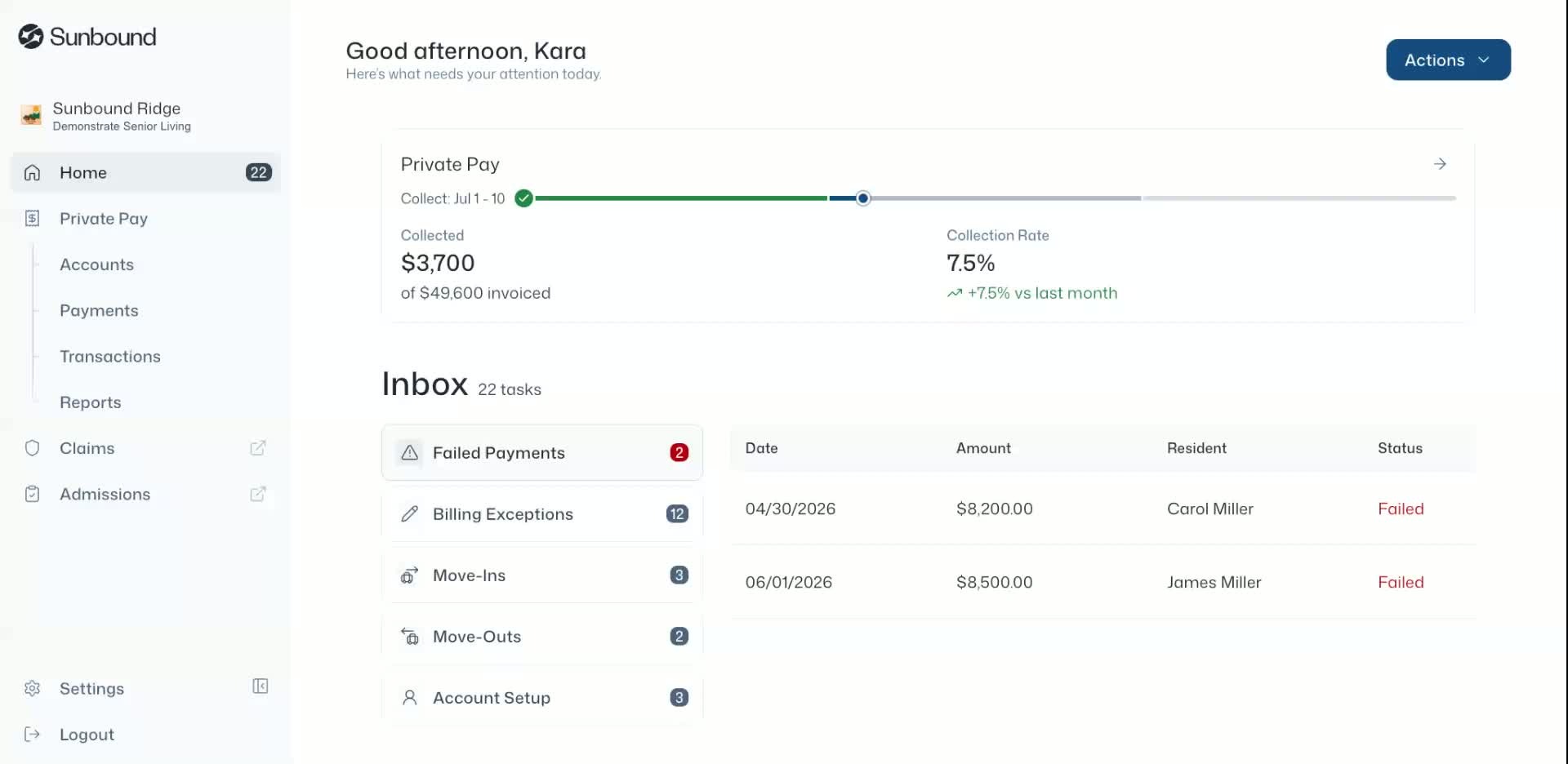
Task: Open Sunbound Ridge community switcher
Action: pos(106,116)
